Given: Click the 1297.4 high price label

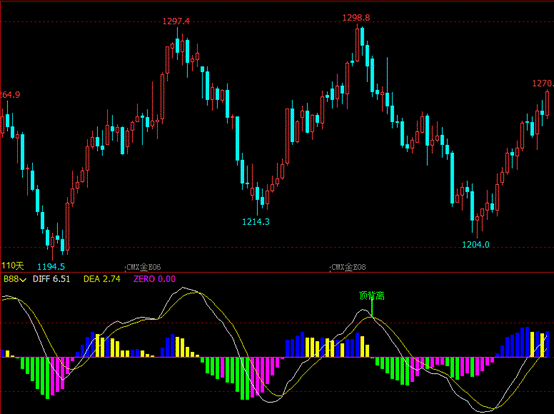Looking at the screenshot, I should tap(176, 22).
